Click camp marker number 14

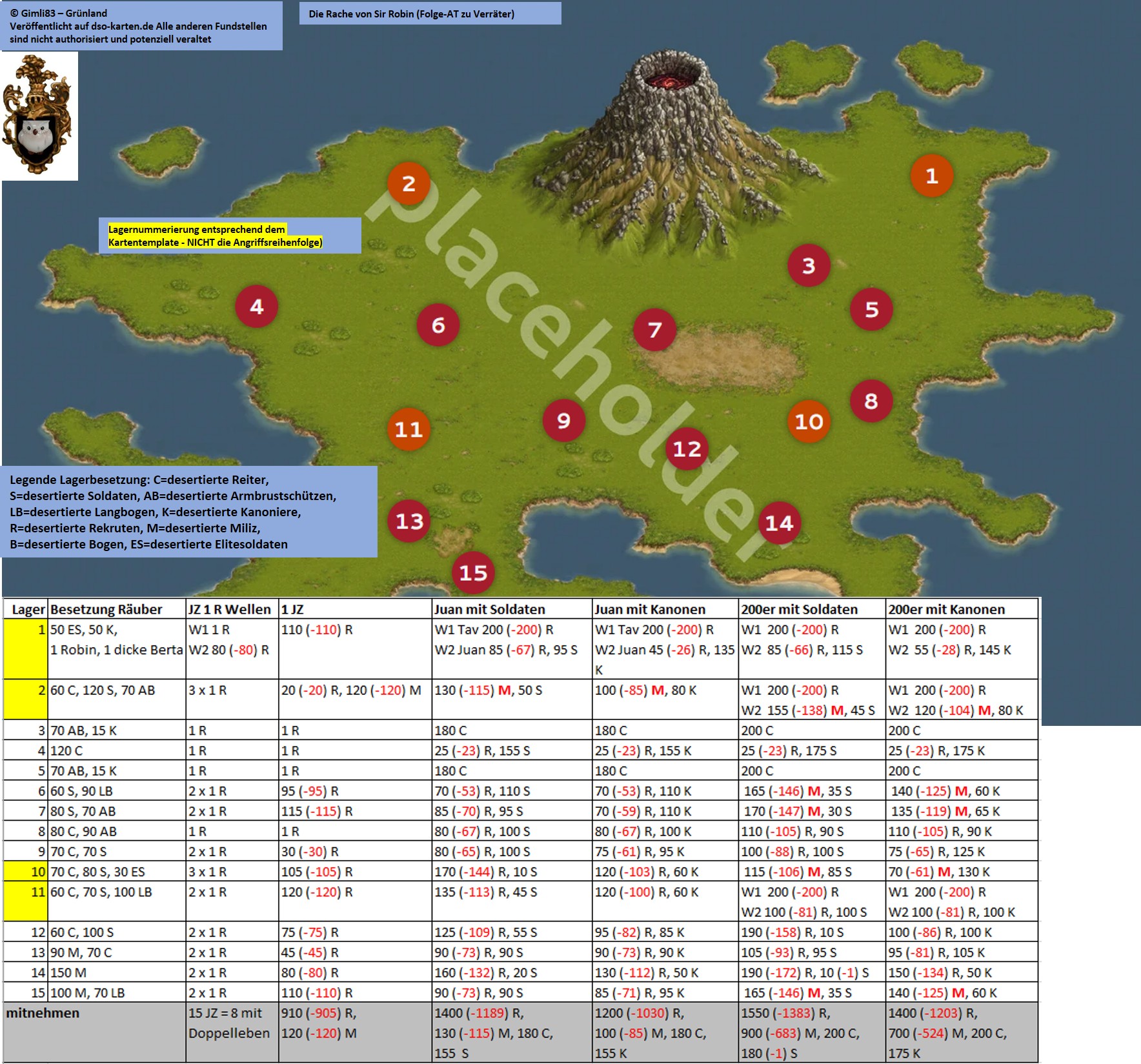coord(779,523)
